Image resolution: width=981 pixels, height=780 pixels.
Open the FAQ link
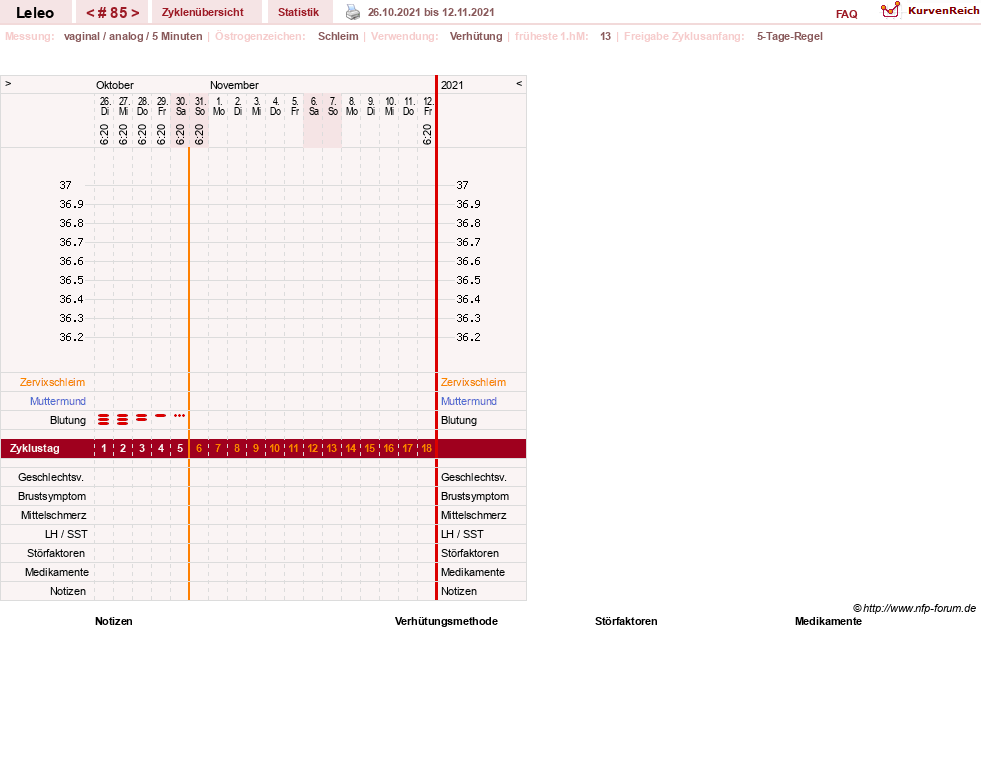[846, 14]
